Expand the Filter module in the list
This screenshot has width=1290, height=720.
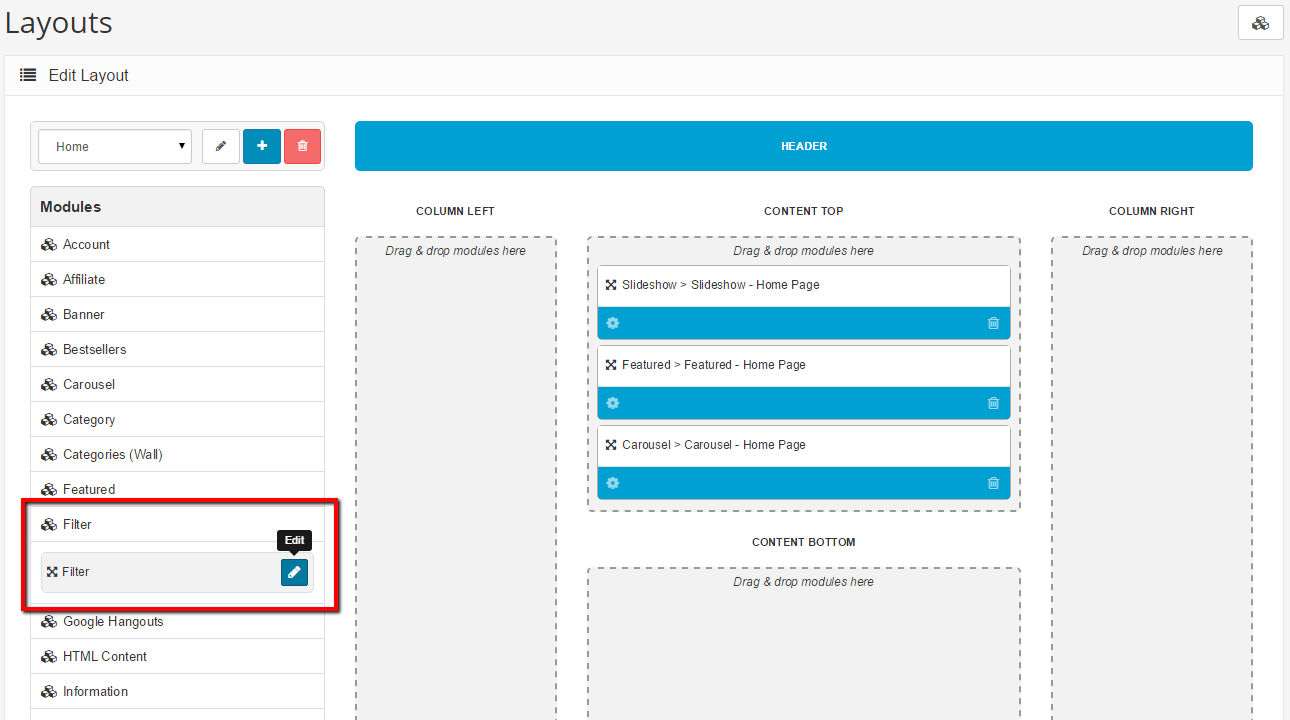pos(77,524)
